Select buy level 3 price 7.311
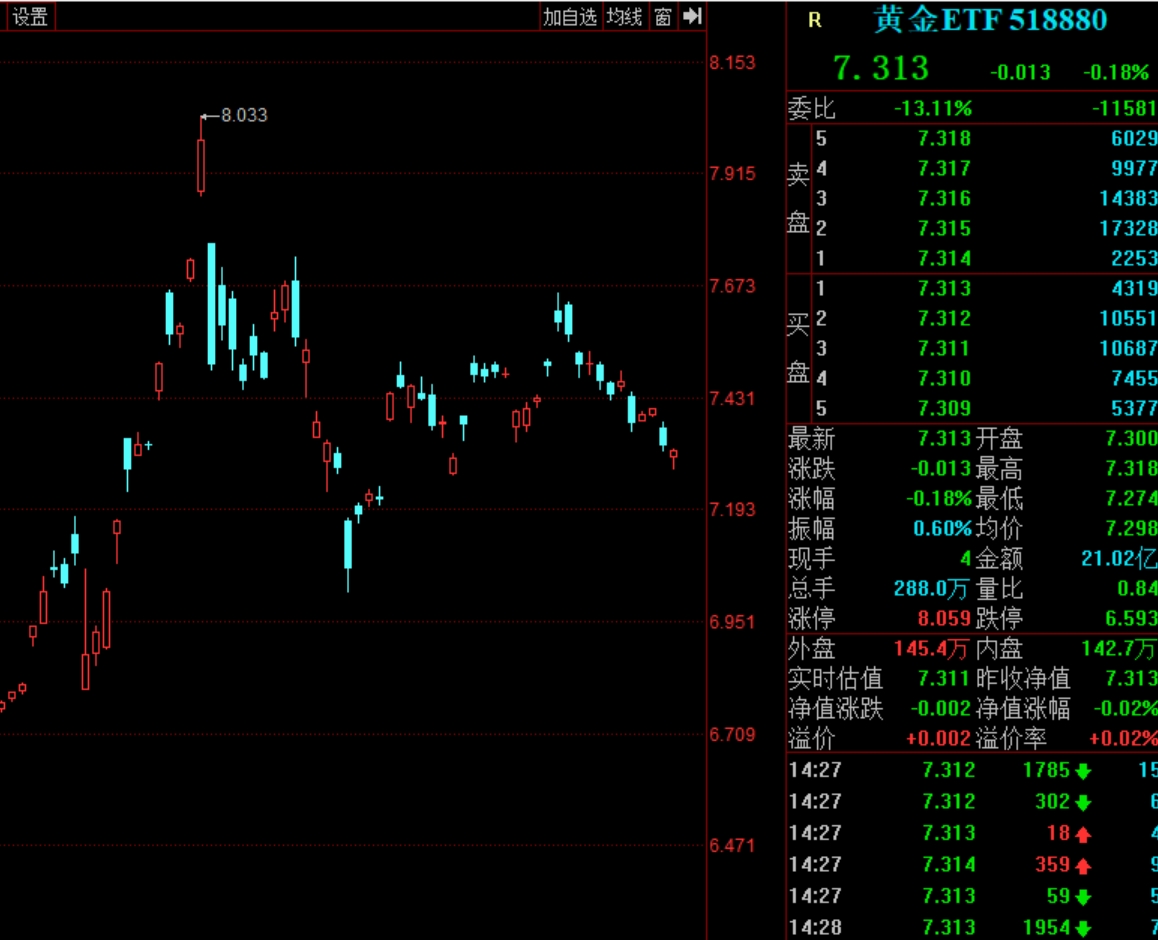 (x=944, y=349)
